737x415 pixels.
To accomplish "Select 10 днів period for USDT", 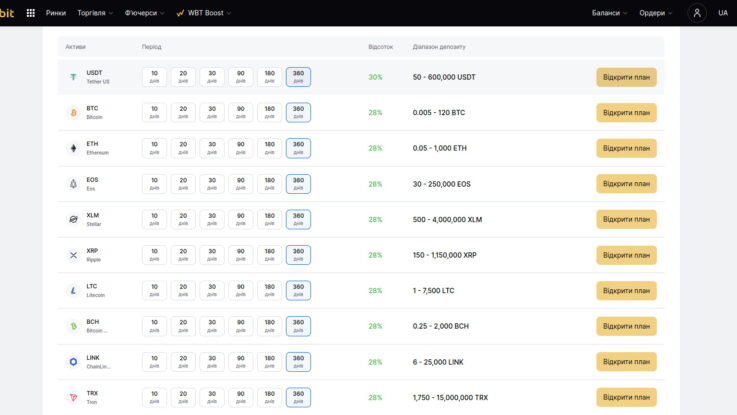I will tap(154, 77).
